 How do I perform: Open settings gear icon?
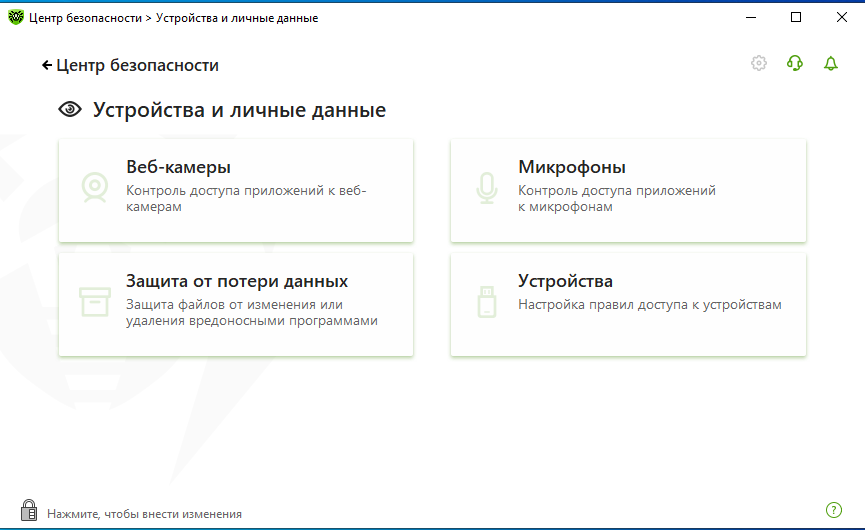[x=759, y=63]
